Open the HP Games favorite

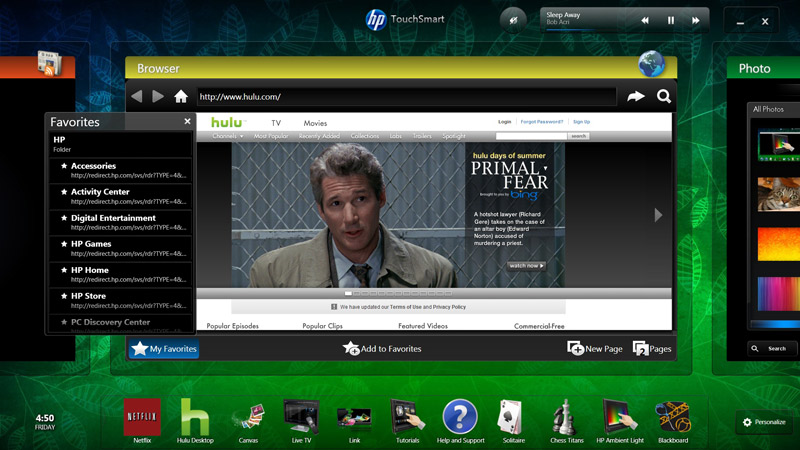(x=120, y=248)
